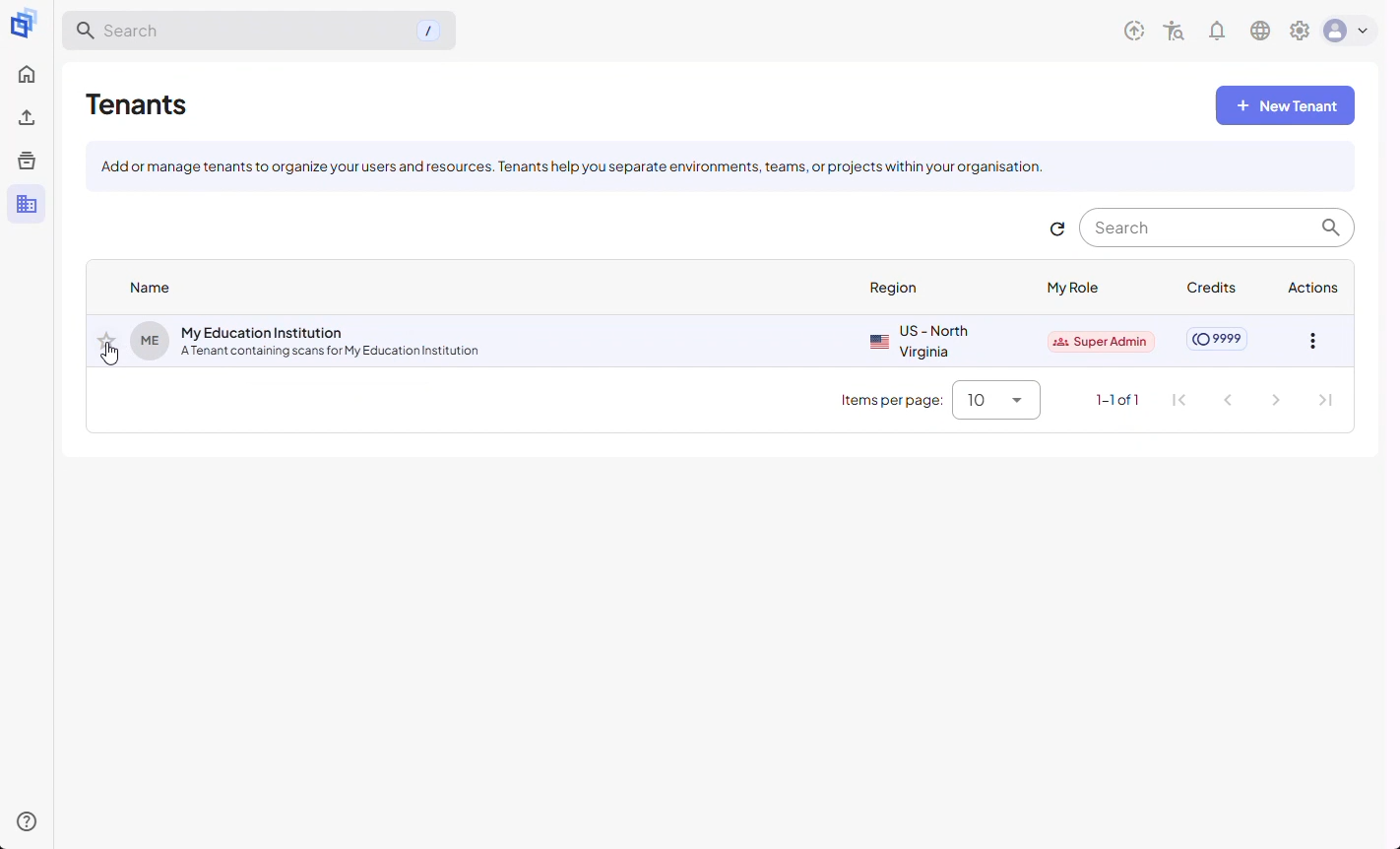Toggle favorite star for My Education Institution

click(106, 342)
